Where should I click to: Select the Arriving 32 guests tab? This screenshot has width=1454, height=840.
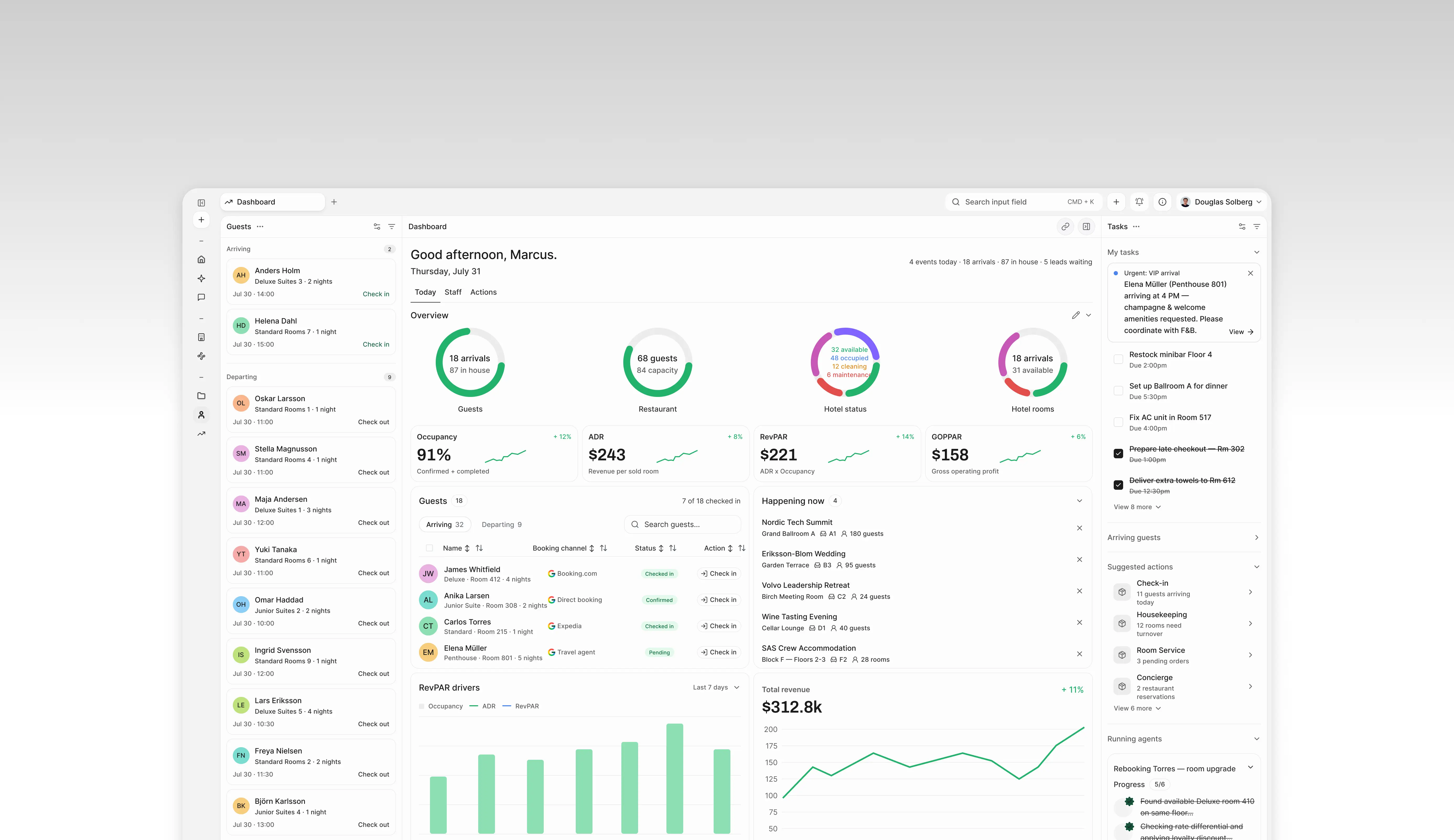pyautogui.click(x=445, y=525)
